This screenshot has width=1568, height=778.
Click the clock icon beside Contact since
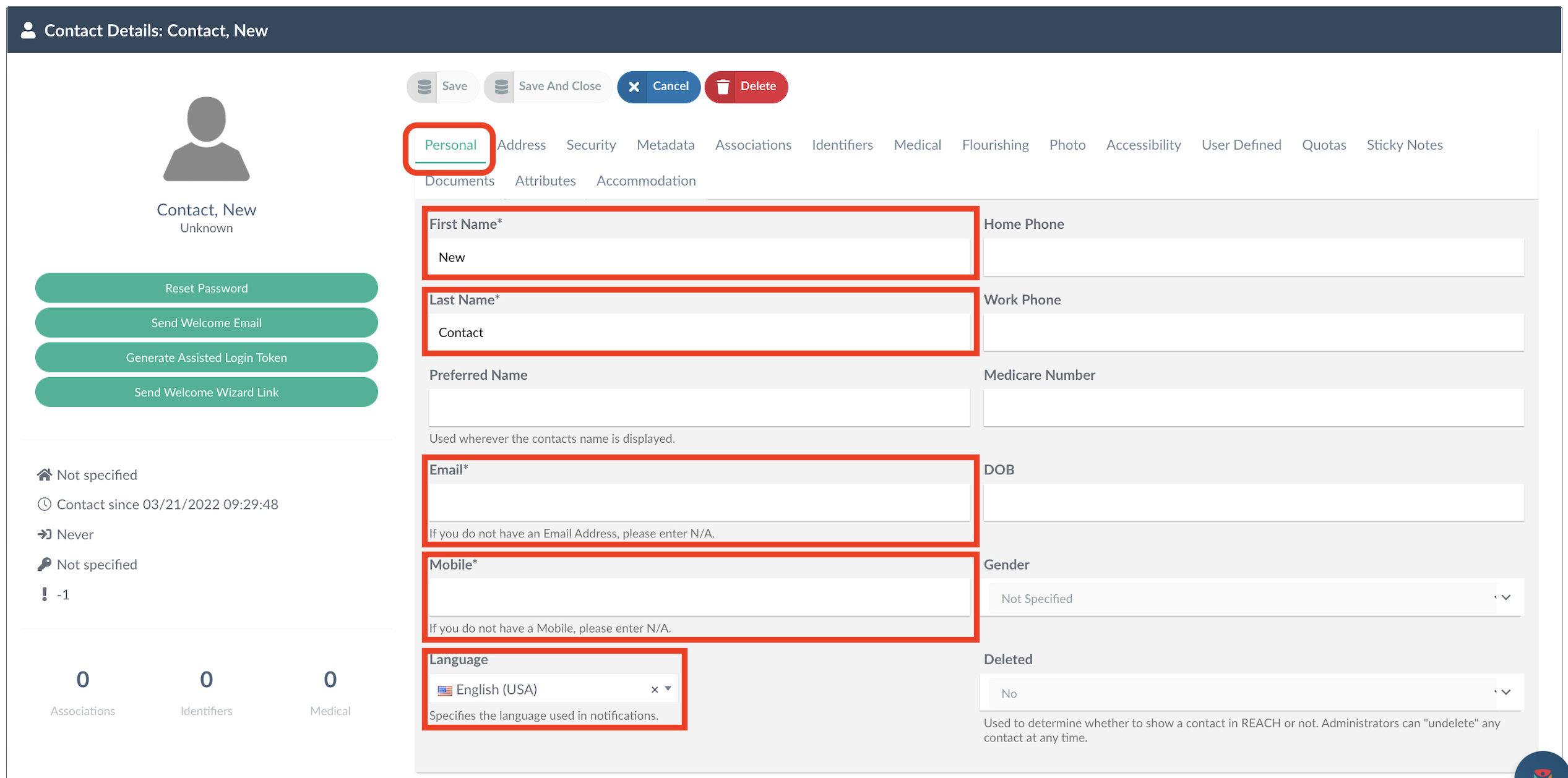[44, 505]
